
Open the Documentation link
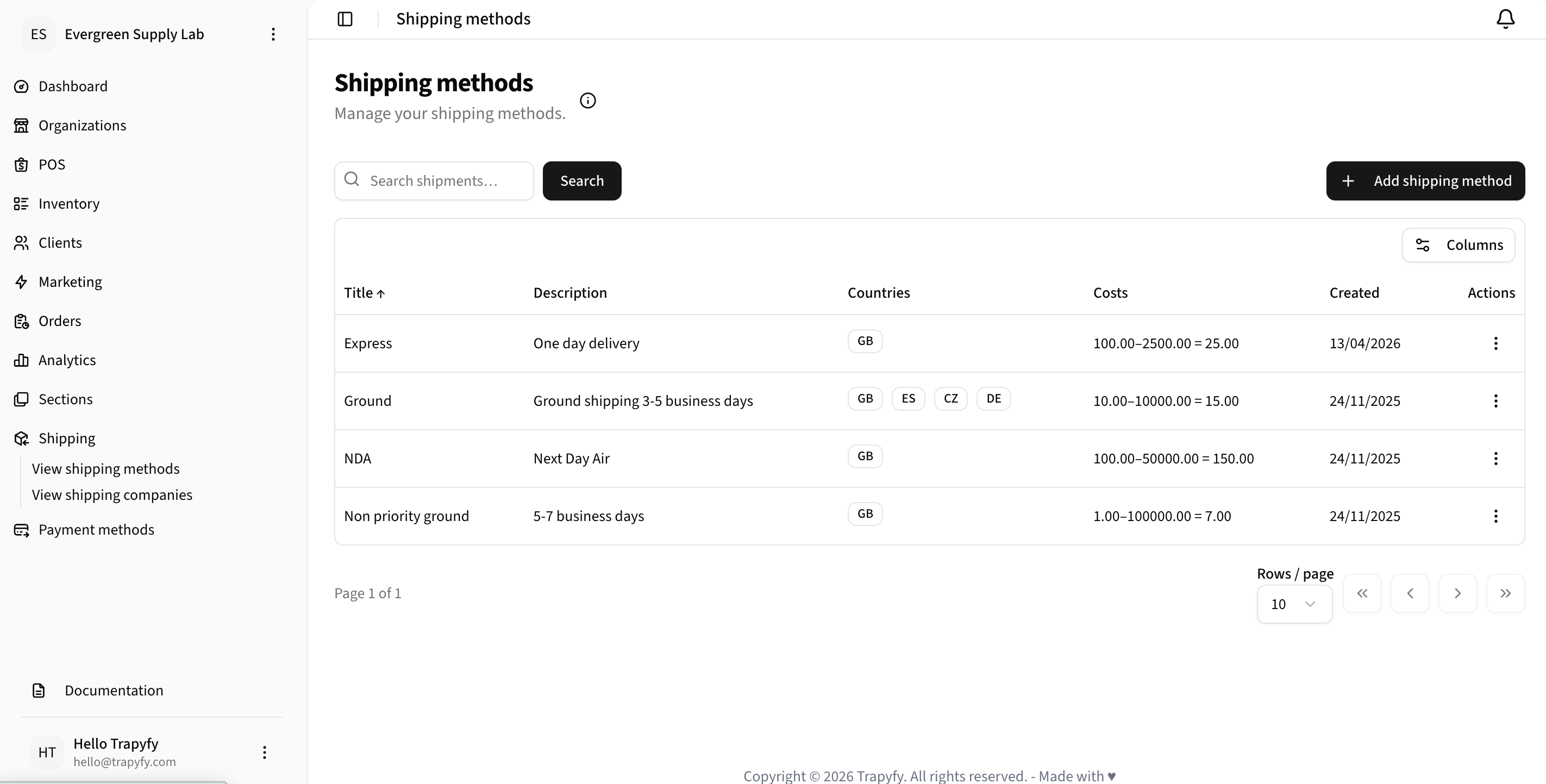click(x=114, y=691)
